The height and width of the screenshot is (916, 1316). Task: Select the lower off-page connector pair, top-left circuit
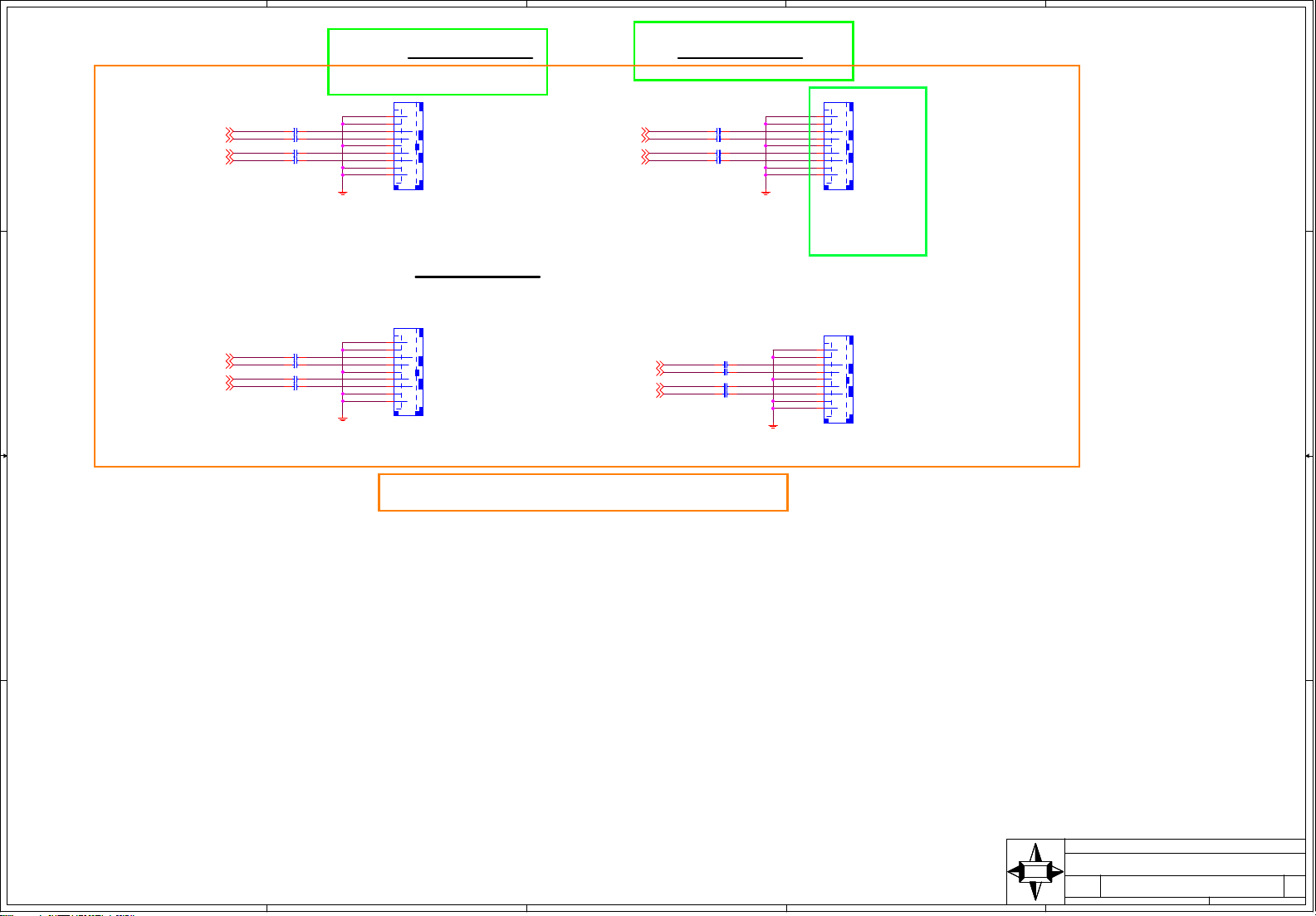pyautogui.click(x=231, y=157)
